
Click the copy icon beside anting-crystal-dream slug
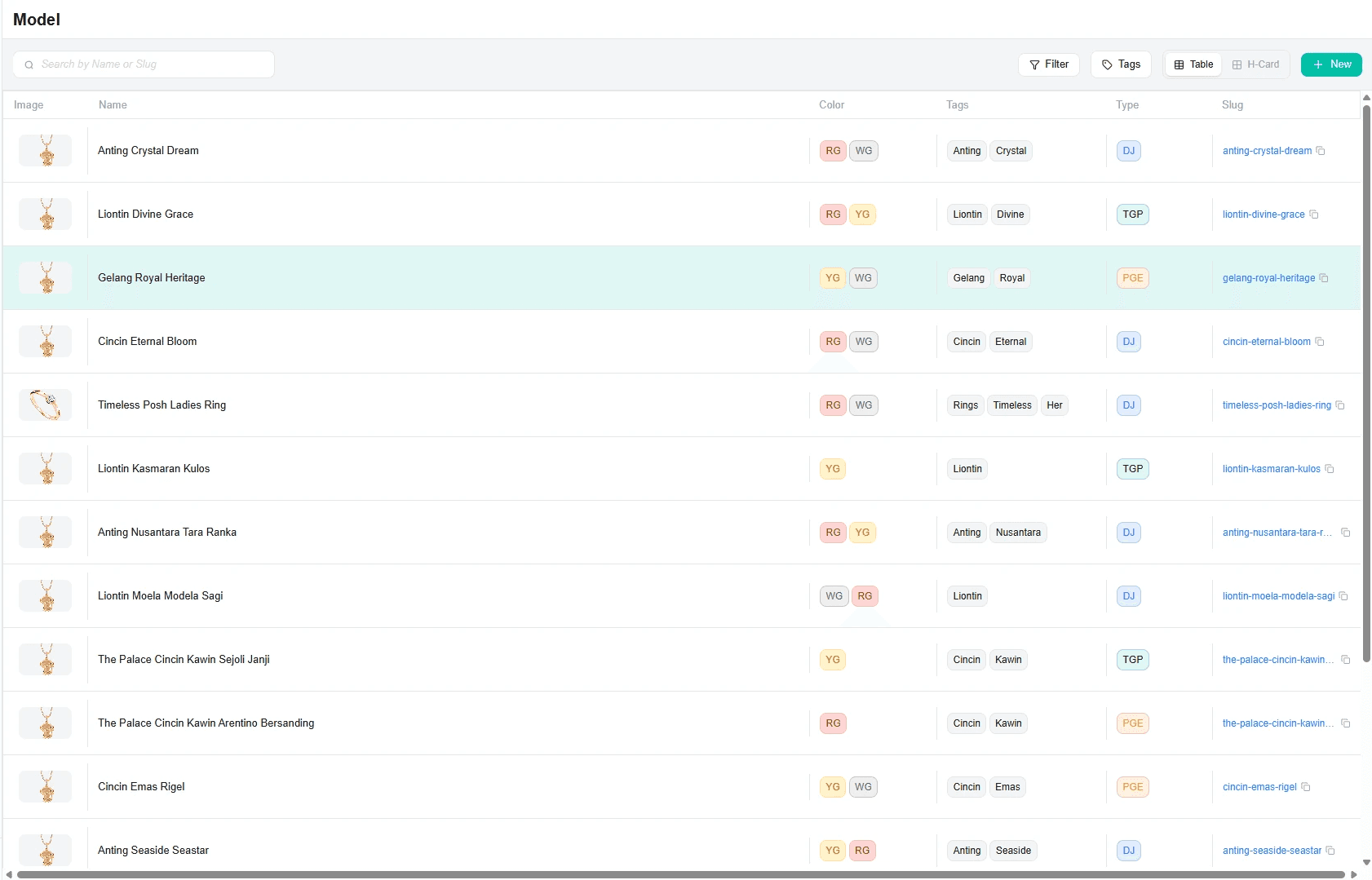pos(1321,150)
